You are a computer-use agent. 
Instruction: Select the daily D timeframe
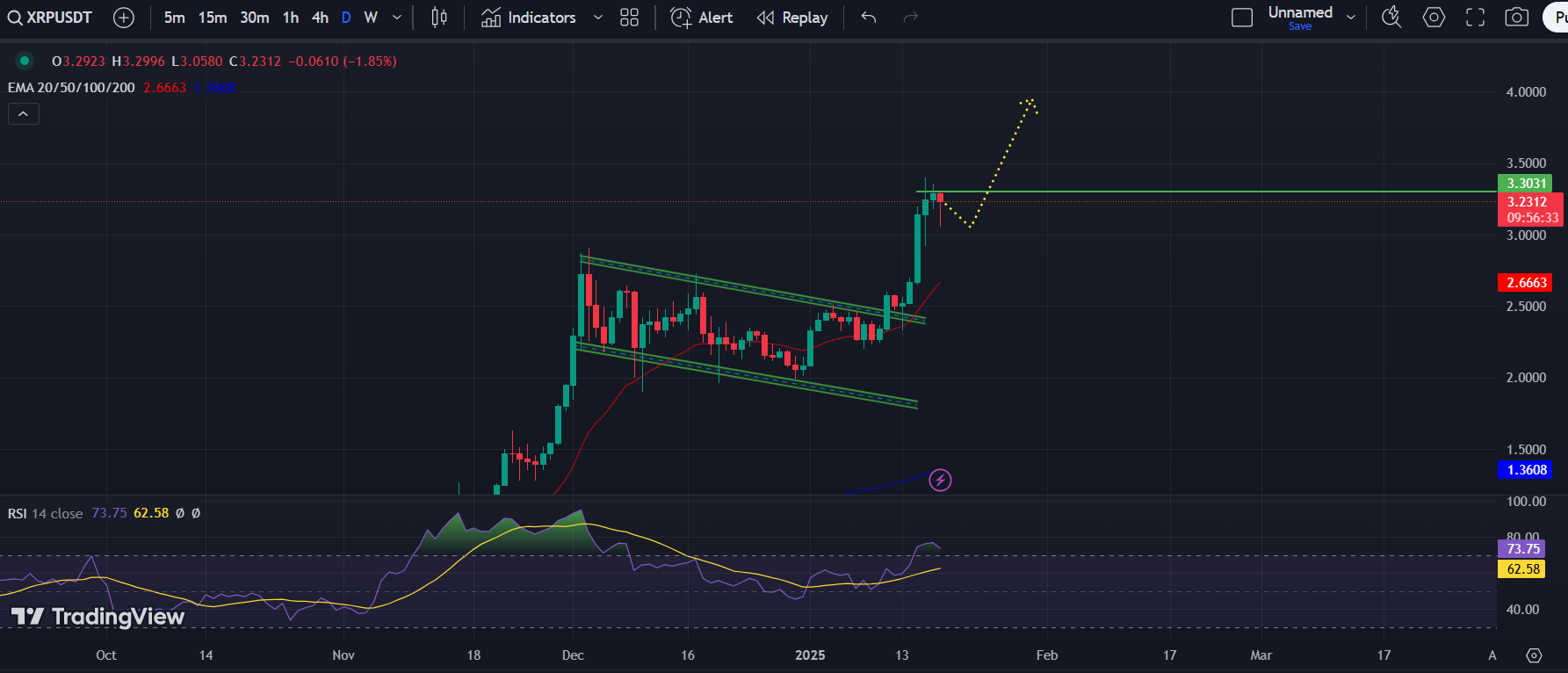coord(346,18)
